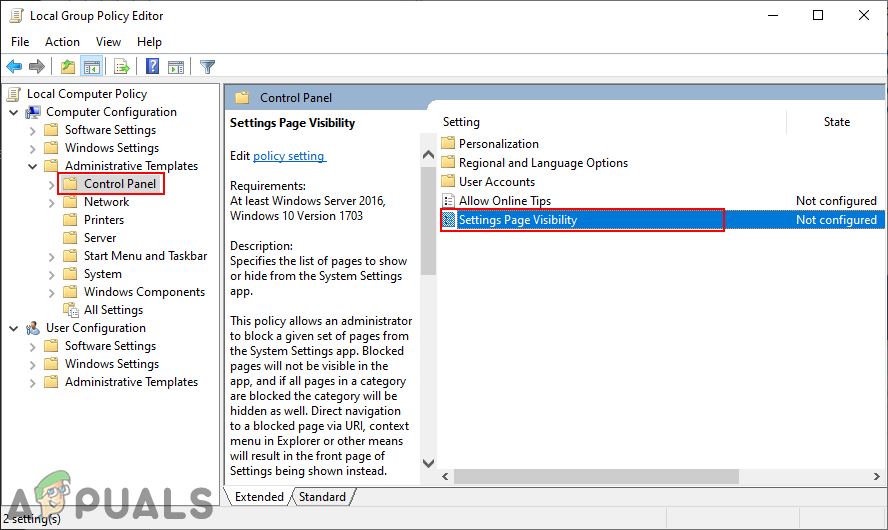Image resolution: width=888 pixels, height=530 pixels.
Task: Click the Personalization folder icon
Action: [449, 143]
